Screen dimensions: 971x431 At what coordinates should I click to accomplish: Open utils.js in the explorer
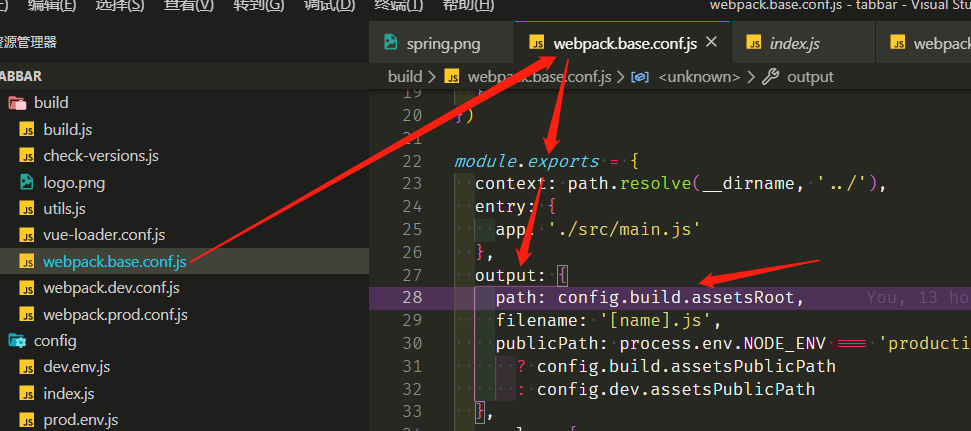[64, 209]
